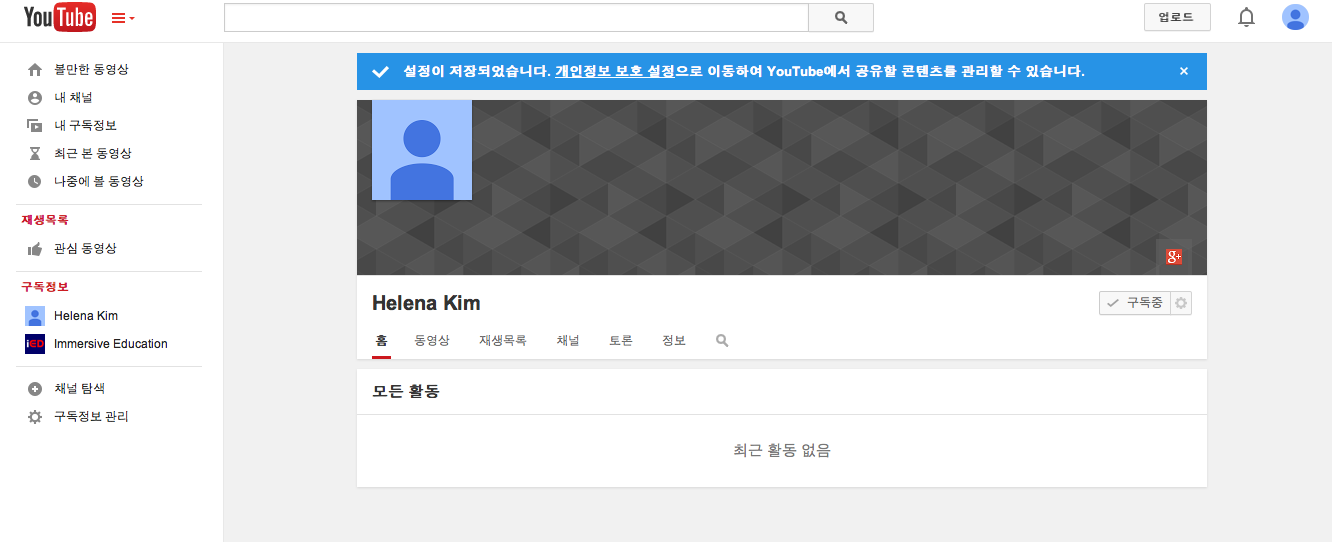
Task: Open 채널 탐색 browse channels link
Action: click(x=79, y=389)
